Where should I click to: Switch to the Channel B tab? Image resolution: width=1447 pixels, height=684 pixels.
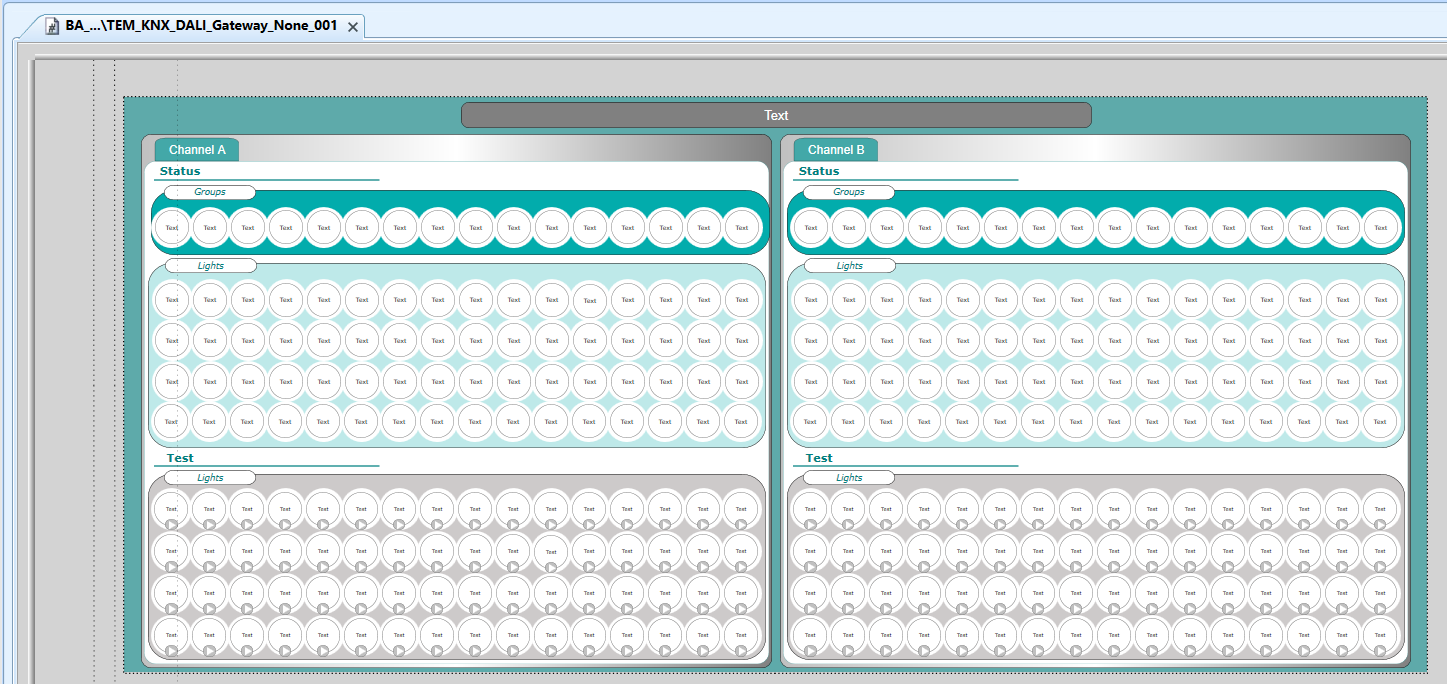[x=836, y=150]
